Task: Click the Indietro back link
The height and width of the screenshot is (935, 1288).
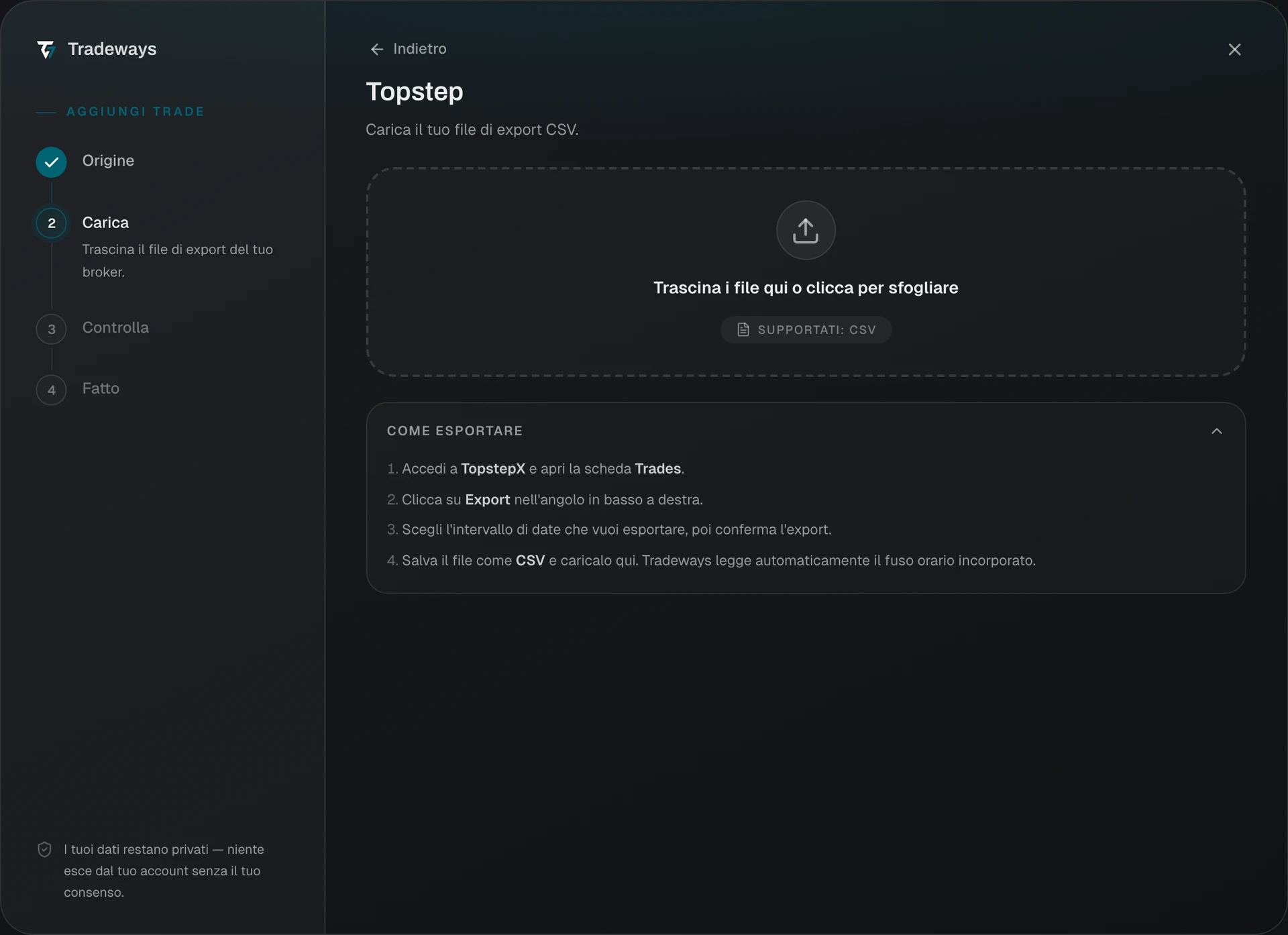Action: click(409, 49)
